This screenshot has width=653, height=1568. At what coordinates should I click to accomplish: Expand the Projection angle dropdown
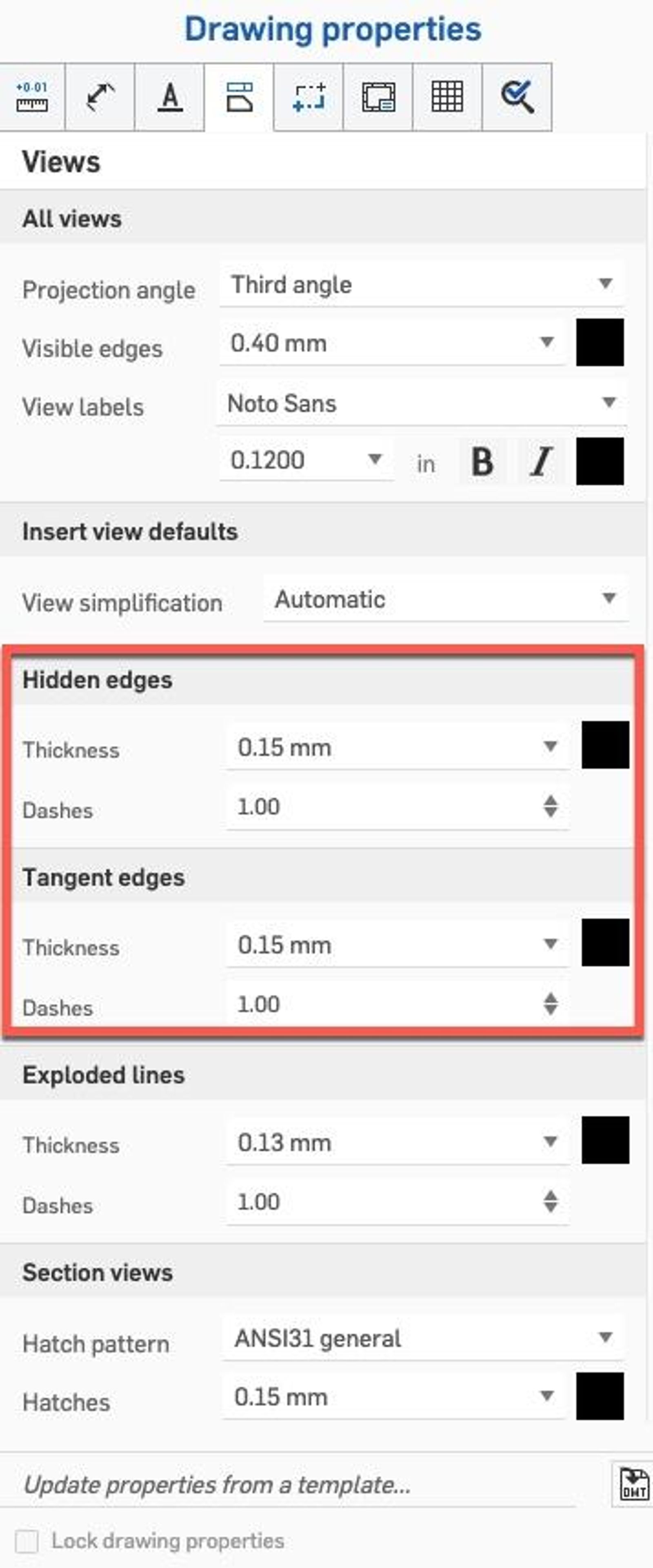pos(421,284)
